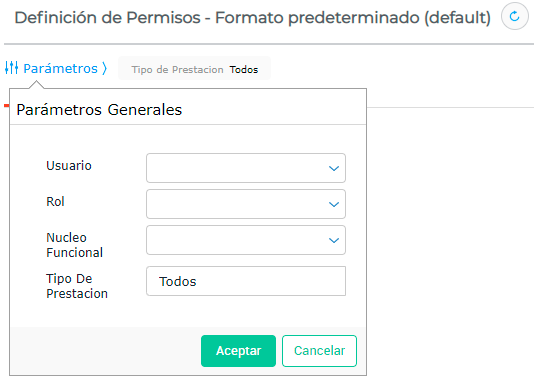Click the Usuario field label

point(69,165)
